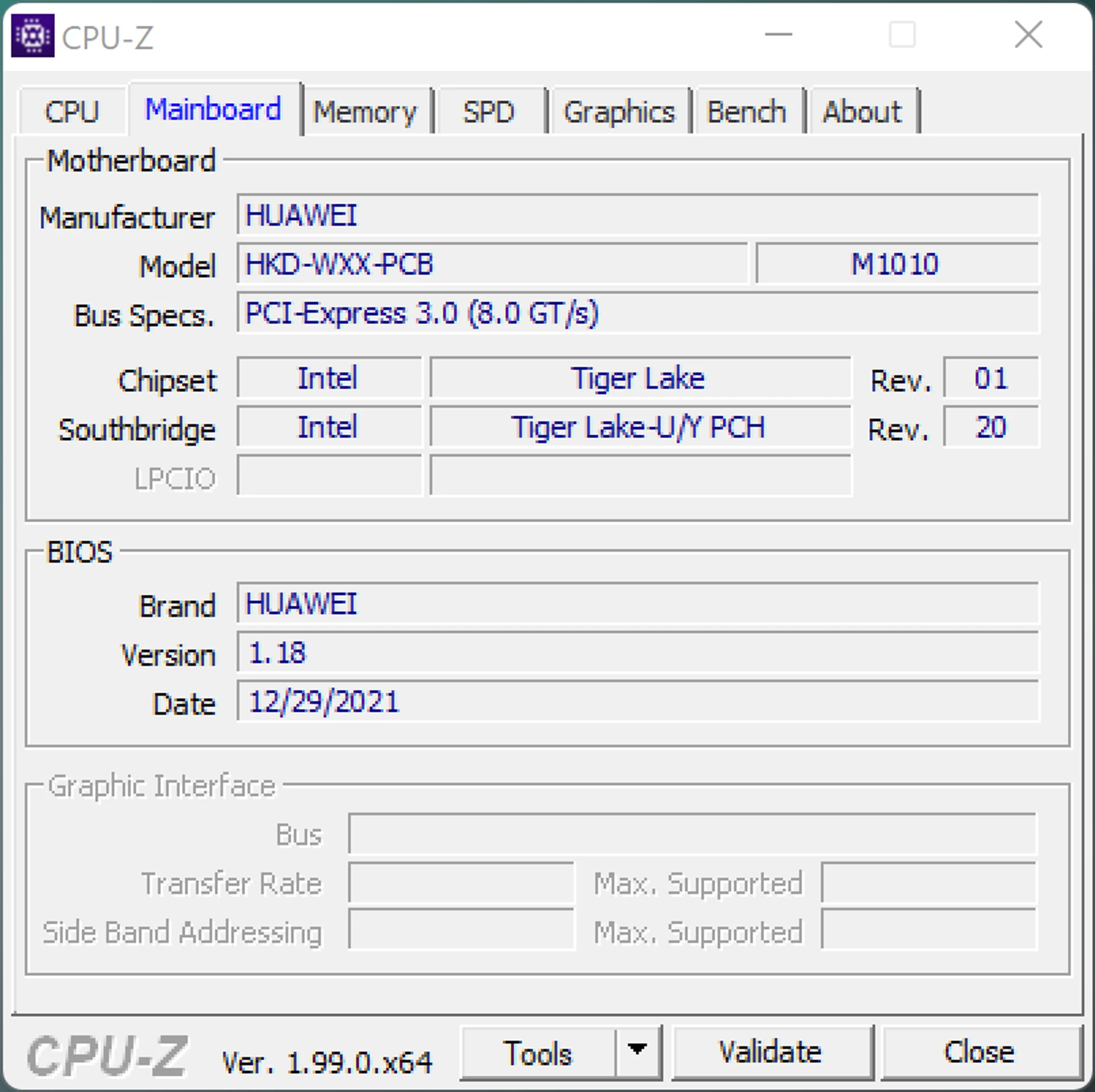Click the disabled Graphic Interface Bus field
Screen dimensions: 1095x1092
tap(692, 834)
